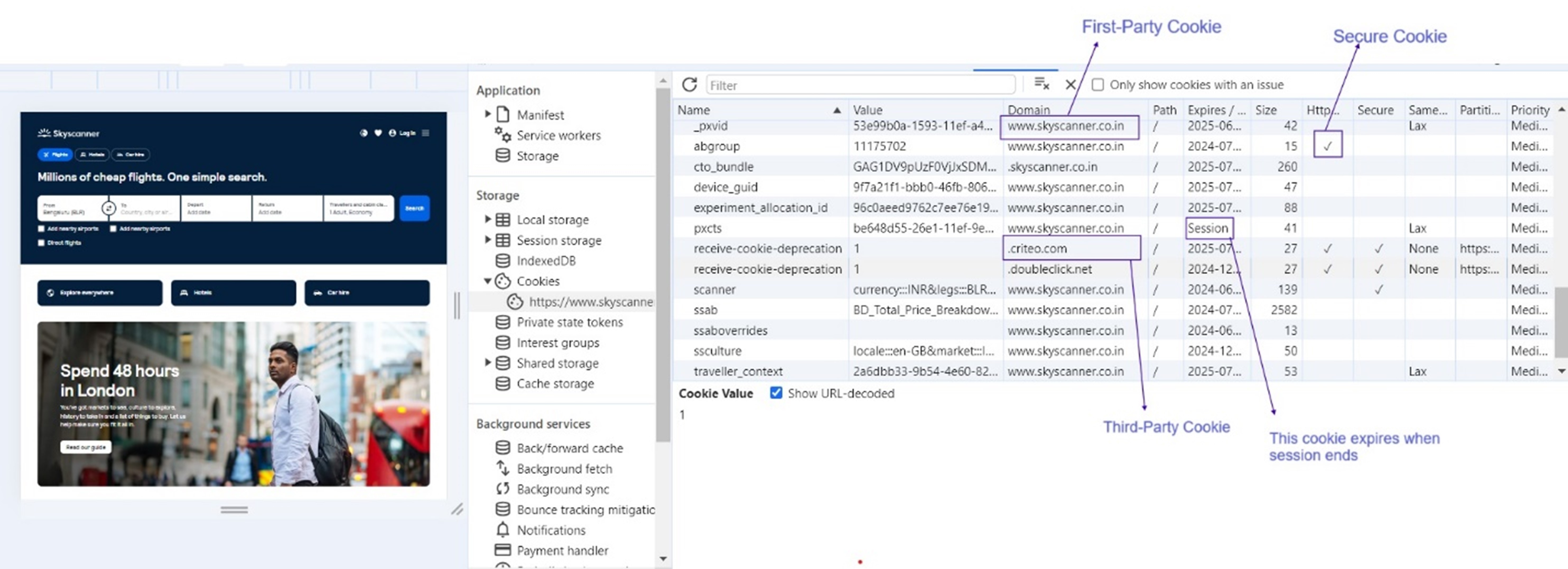Viewport: 1568px width, 569px height.
Task: Open the Skyscanner hamburger menu icon
Action: tap(425, 133)
